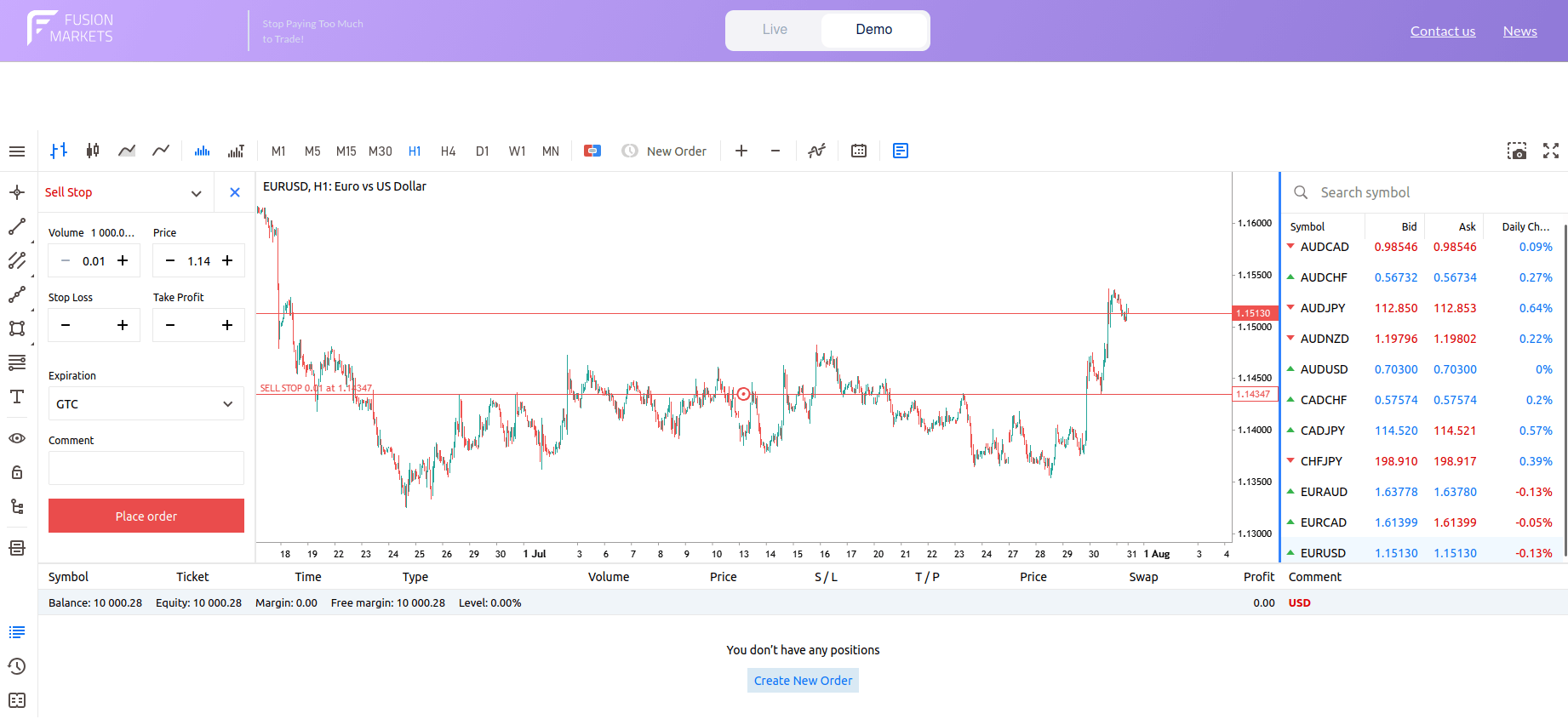Open the stacked layers icon in sidebar
Screen dimensions: 1568x719
pos(17,548)
